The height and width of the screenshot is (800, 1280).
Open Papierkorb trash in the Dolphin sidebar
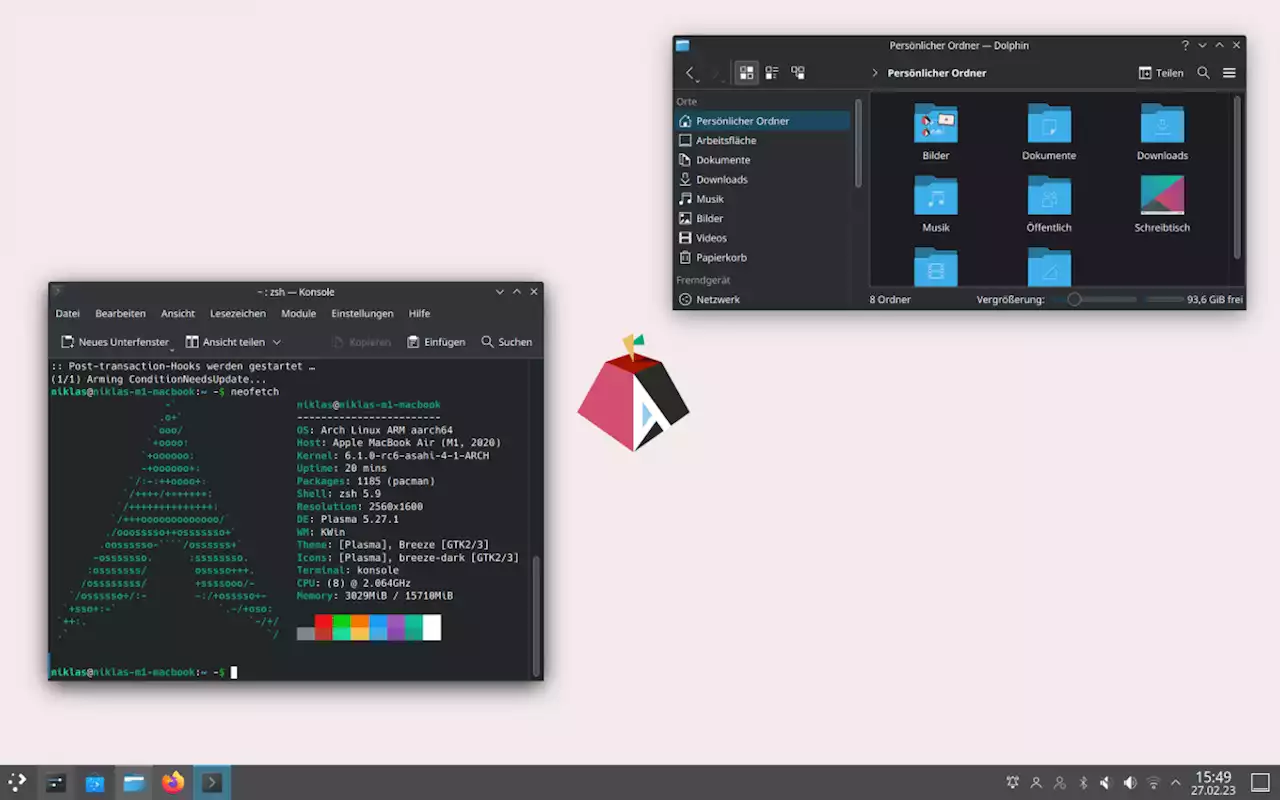click(x=762, y=257)
